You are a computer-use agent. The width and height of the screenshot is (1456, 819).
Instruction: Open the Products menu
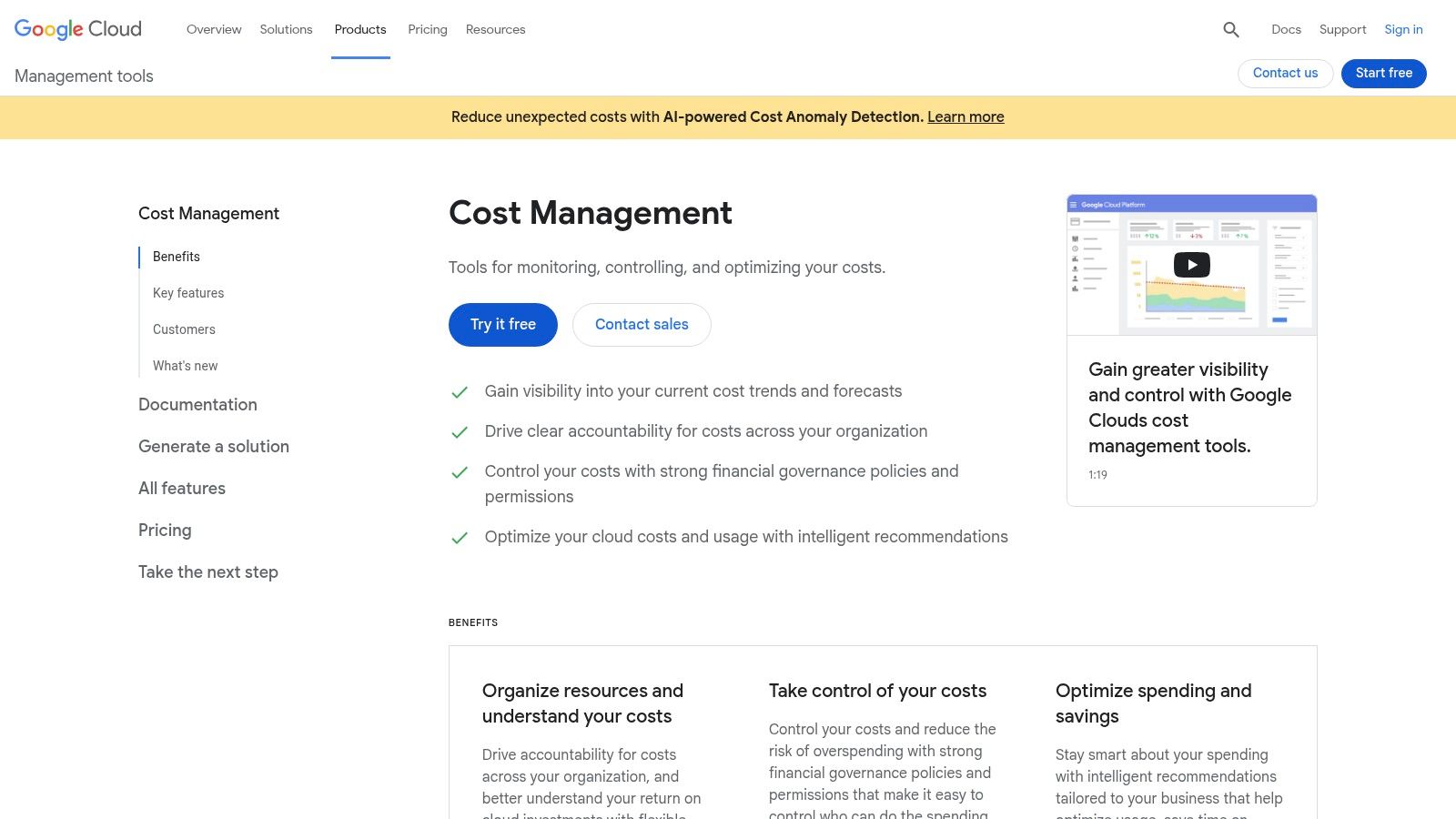point(360,29)
